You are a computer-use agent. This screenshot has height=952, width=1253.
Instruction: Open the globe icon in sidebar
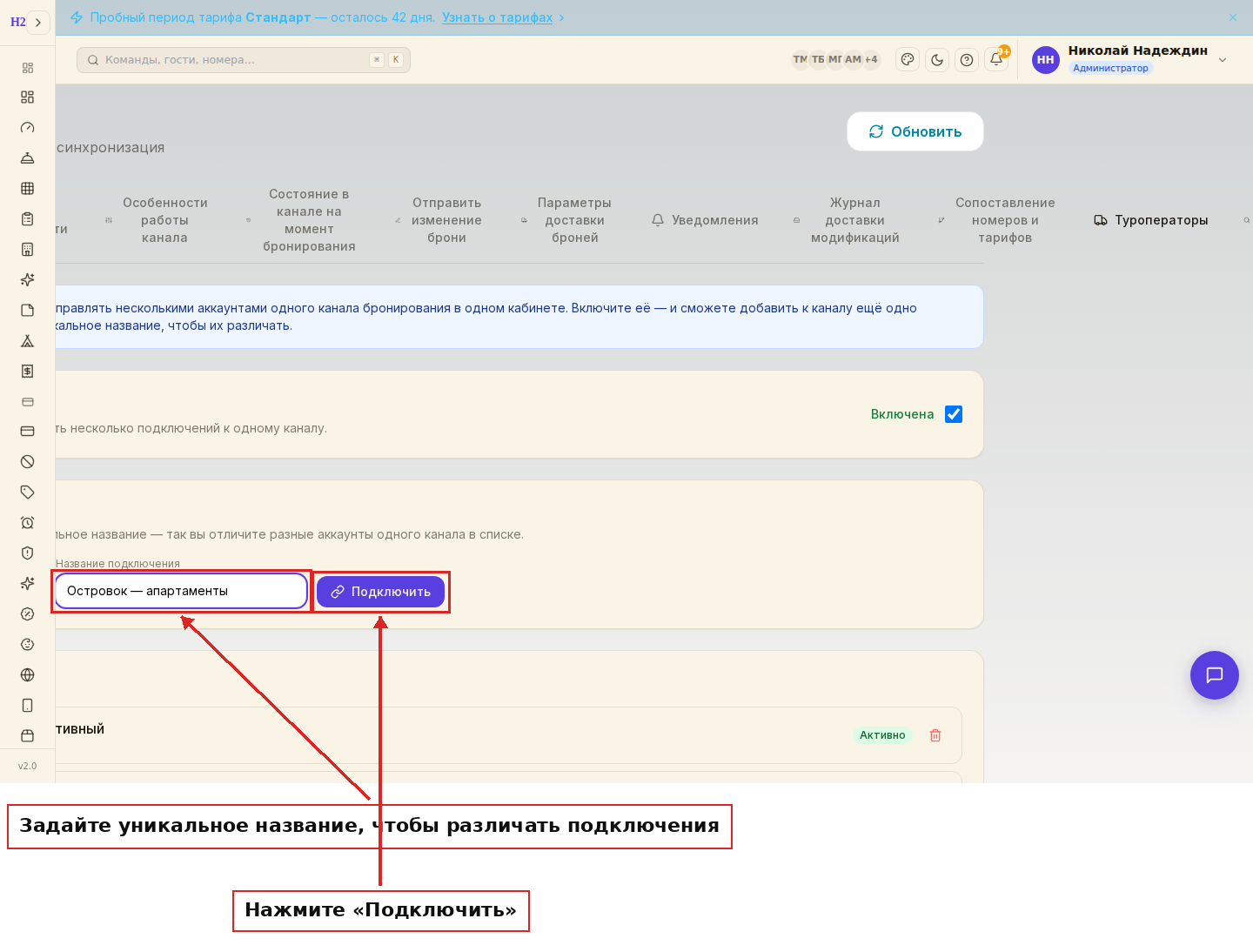[x=27, y=674]
